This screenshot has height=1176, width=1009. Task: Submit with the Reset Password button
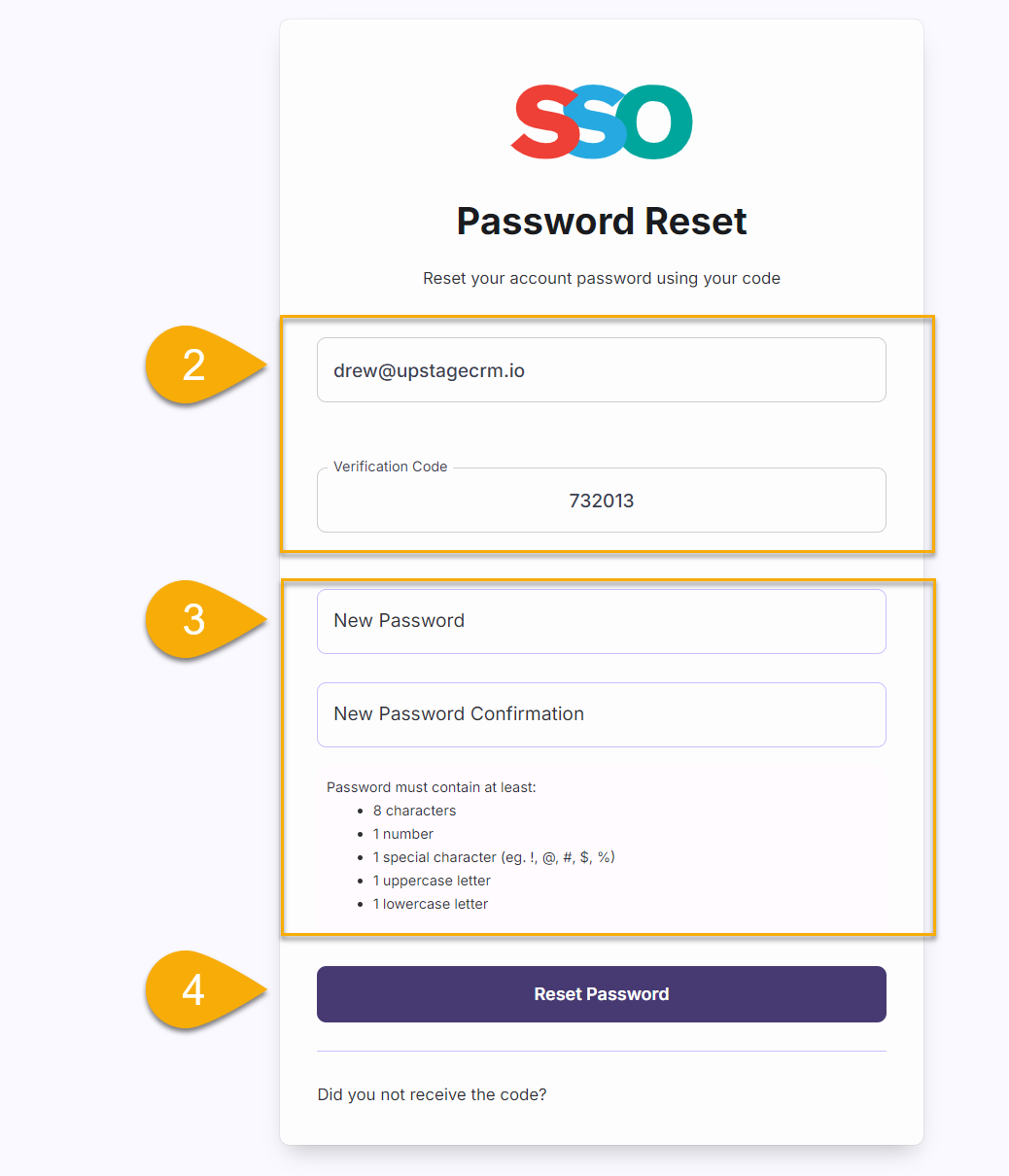pyautogui.click(x=602, y=994)
